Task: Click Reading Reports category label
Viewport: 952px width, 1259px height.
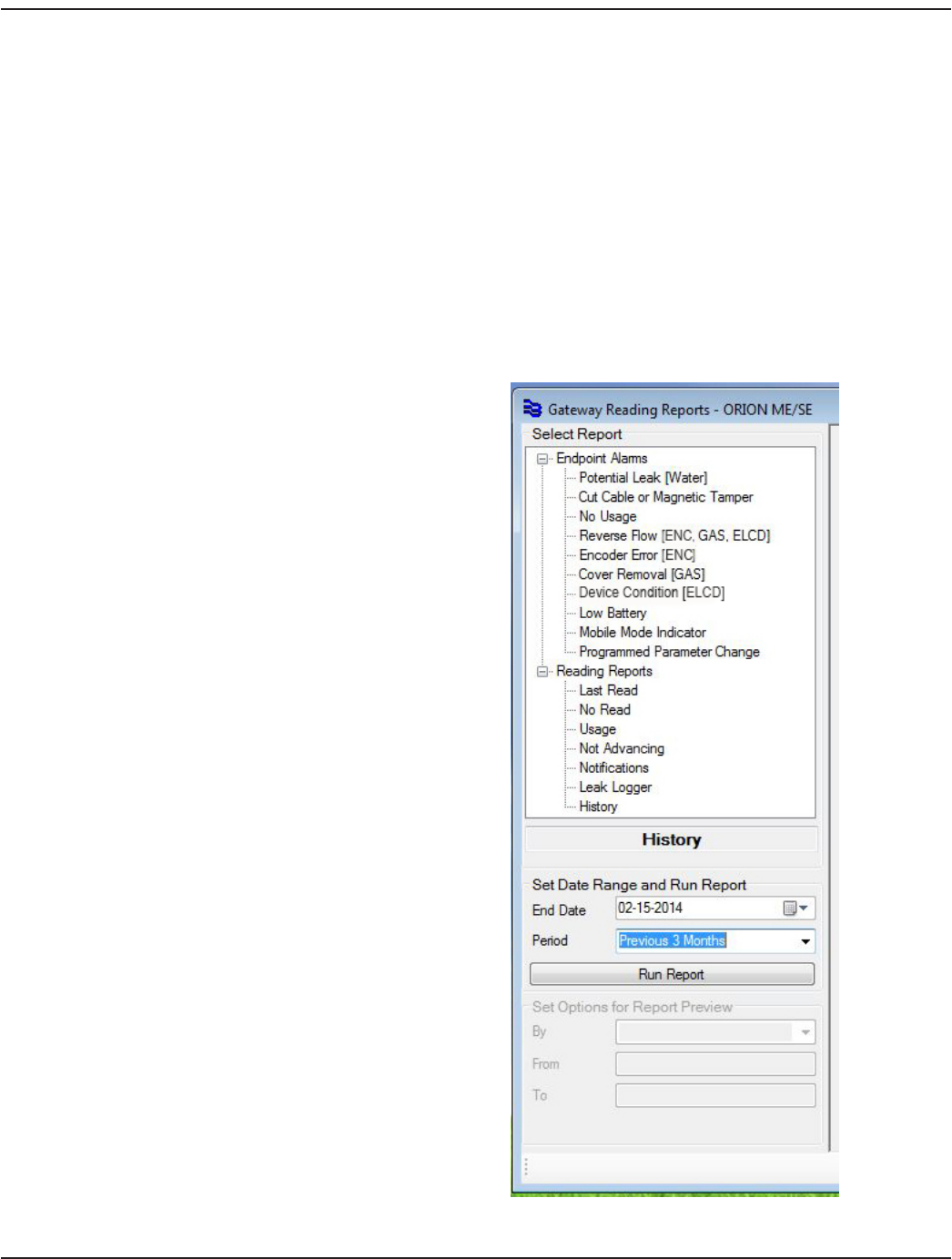Action: pos(604,672)
